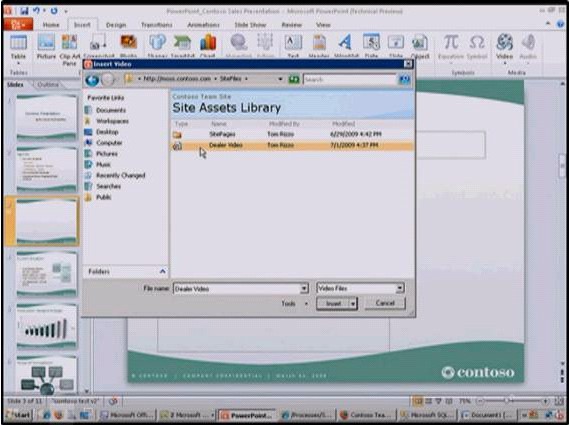Screen dimensions: 570x425
Task: Open the Design ribbon tab
Action: 116,25
